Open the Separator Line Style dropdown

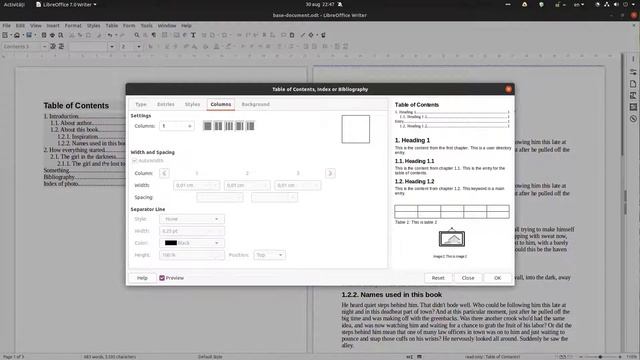pyautogui.click(x=191, y=219)
